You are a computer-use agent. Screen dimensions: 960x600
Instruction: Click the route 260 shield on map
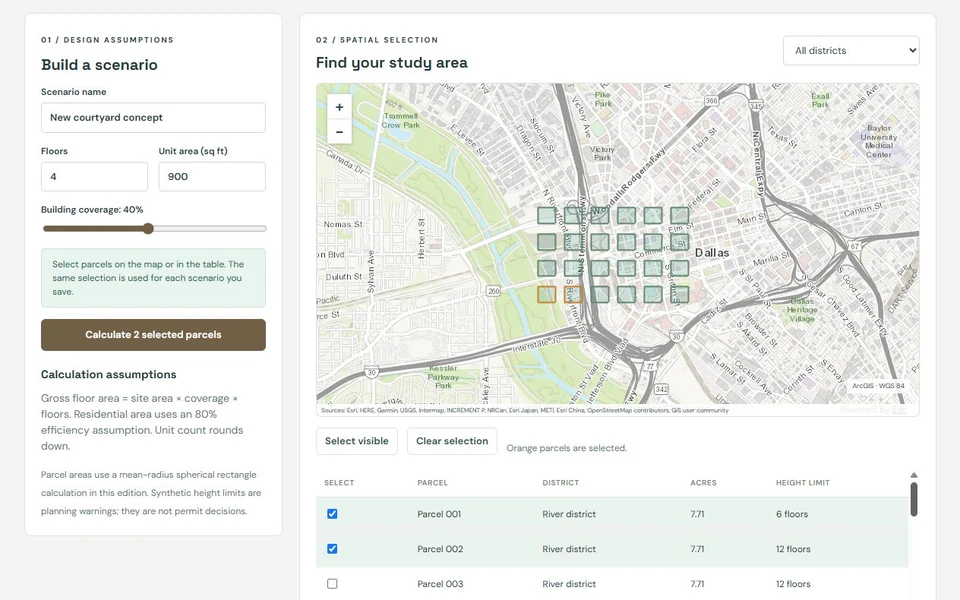[493, 291]
